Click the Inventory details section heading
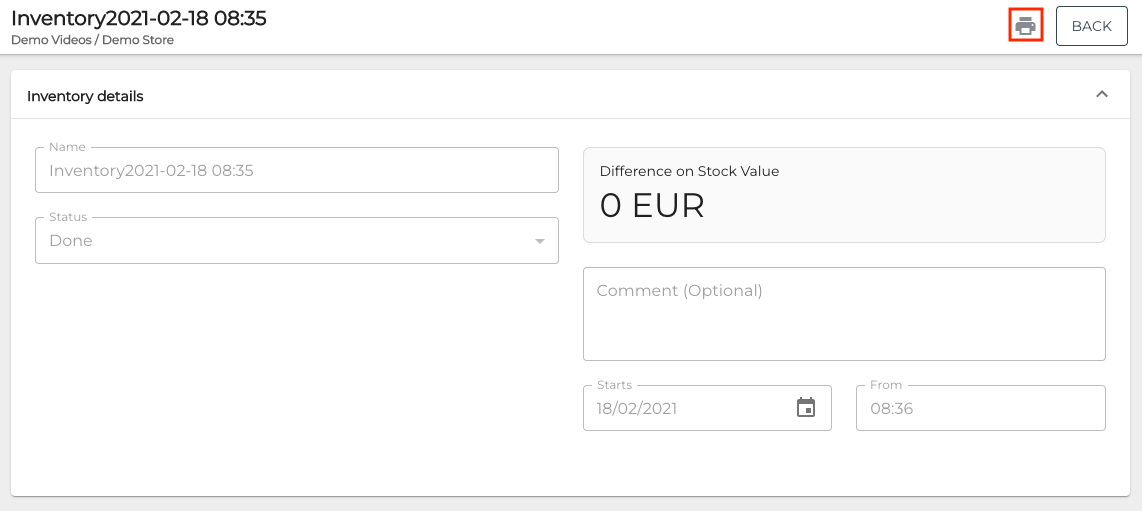 (85, 96)
